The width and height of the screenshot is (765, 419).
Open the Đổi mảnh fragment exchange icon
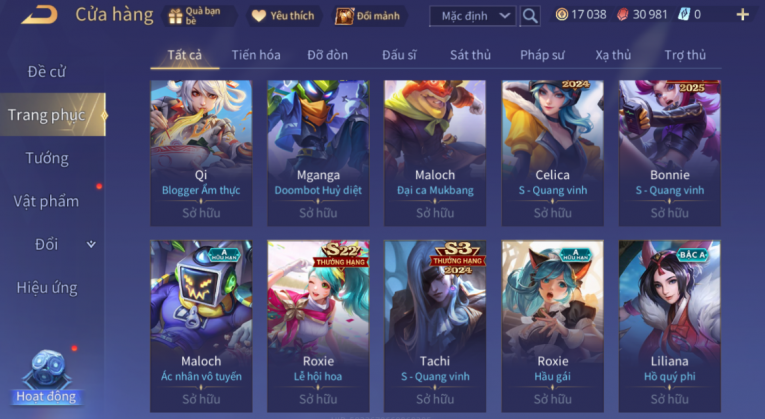click(x=344, y=16)
